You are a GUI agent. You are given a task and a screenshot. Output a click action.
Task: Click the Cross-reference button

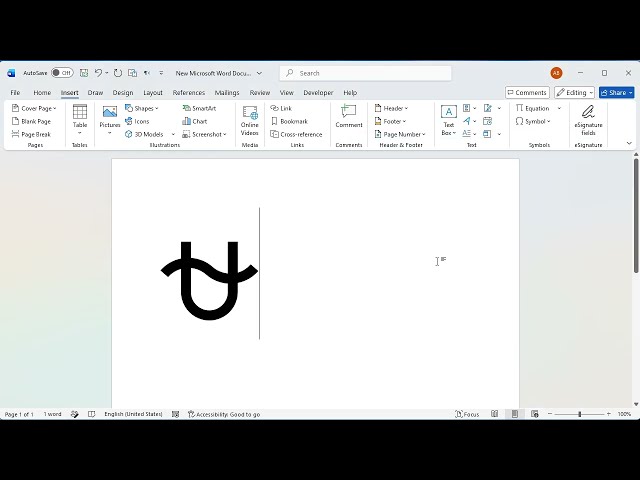pyautogui.click(x=297, y=134)
